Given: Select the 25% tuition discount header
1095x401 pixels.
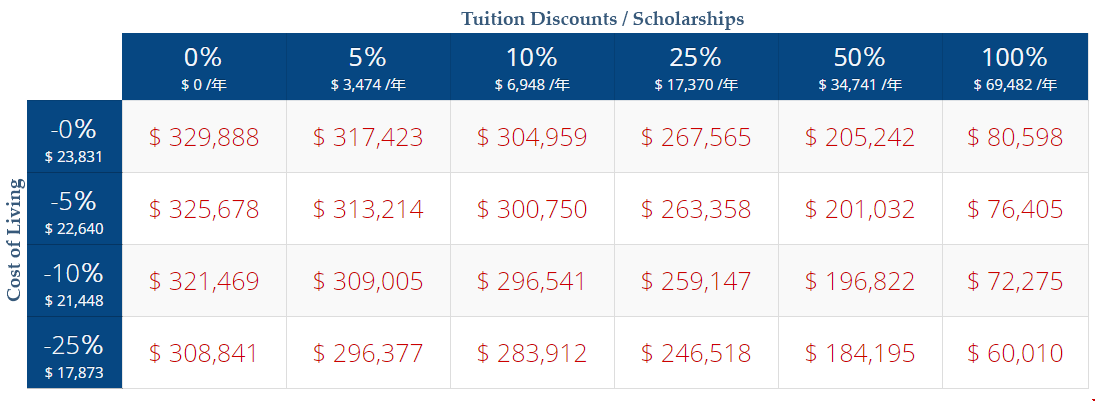Looking at the screenshot, I should coord(695,67).
